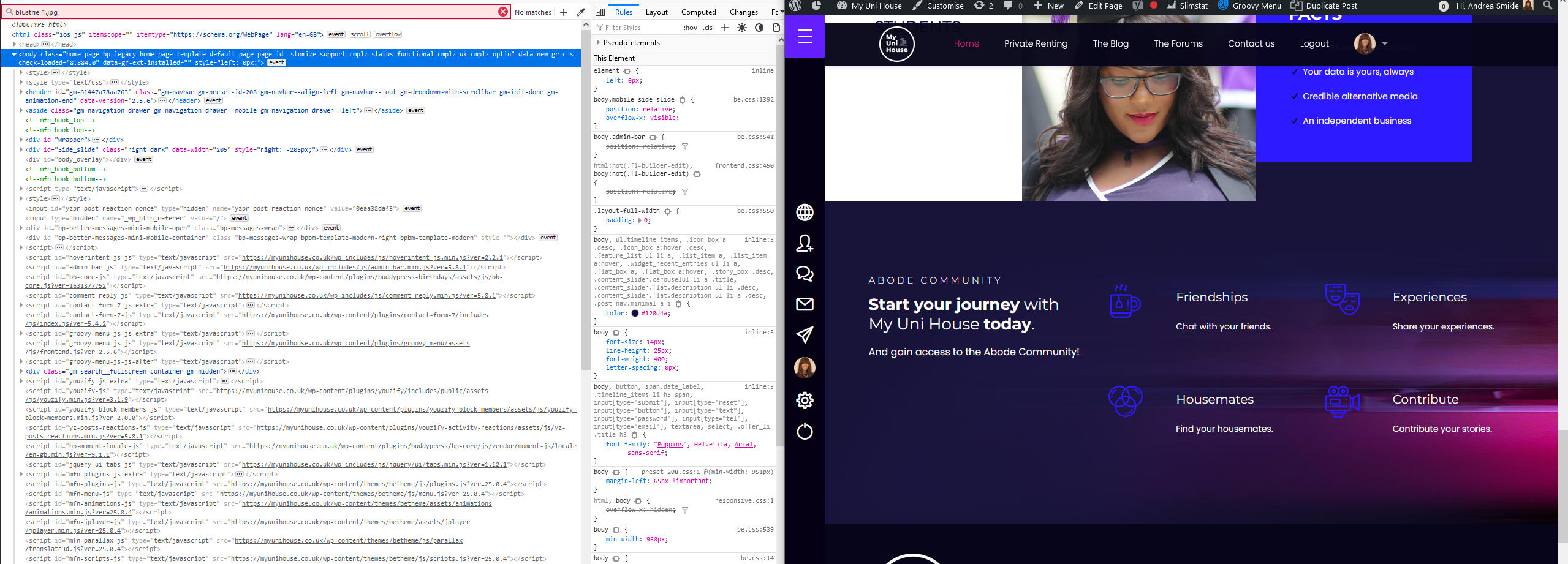Click the create new node plus icon

tap(564, 12)
